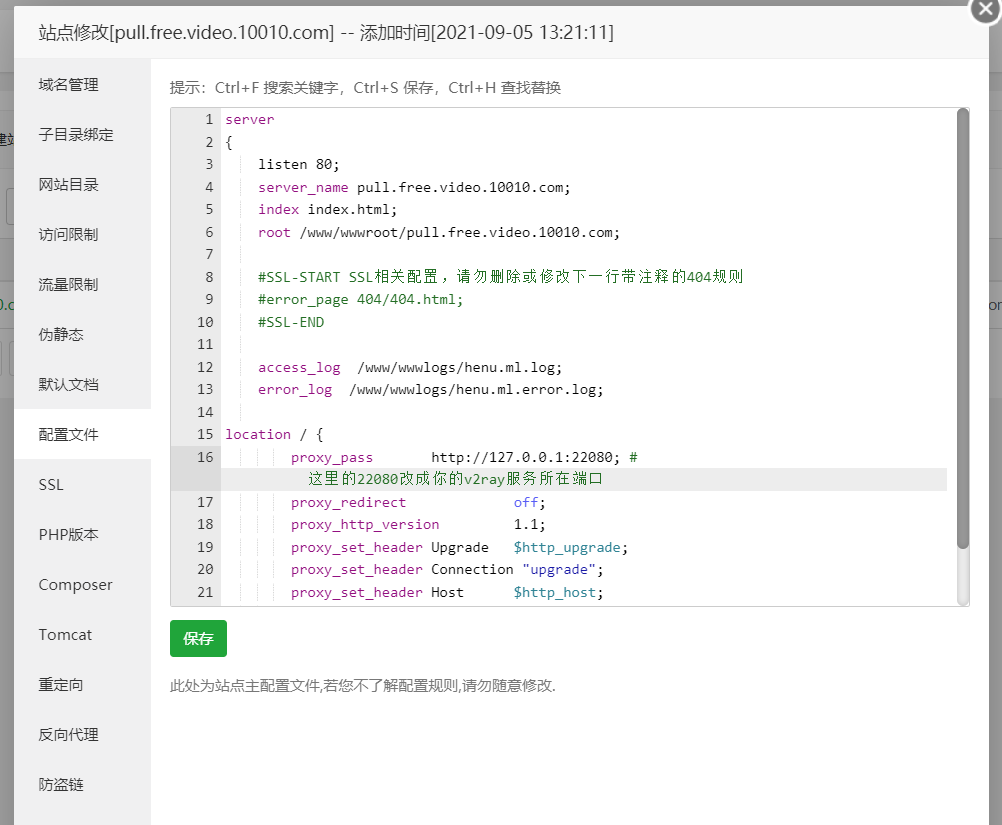Open the Composer tab
Viewport: 1002px width, 825px height.
tap(76, 585)
